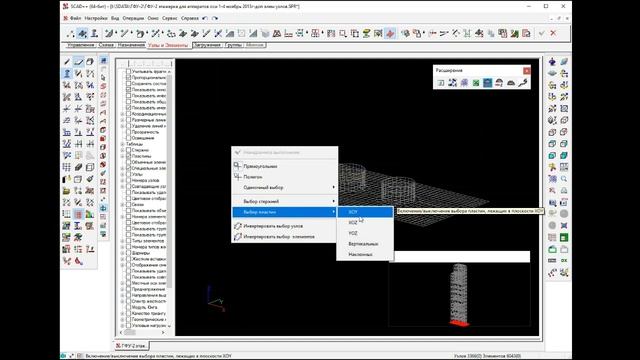The width and height of the screenshot is (640, 360).
Task: Choose Прямоугольник selection mode
Action: click(284, 166)
